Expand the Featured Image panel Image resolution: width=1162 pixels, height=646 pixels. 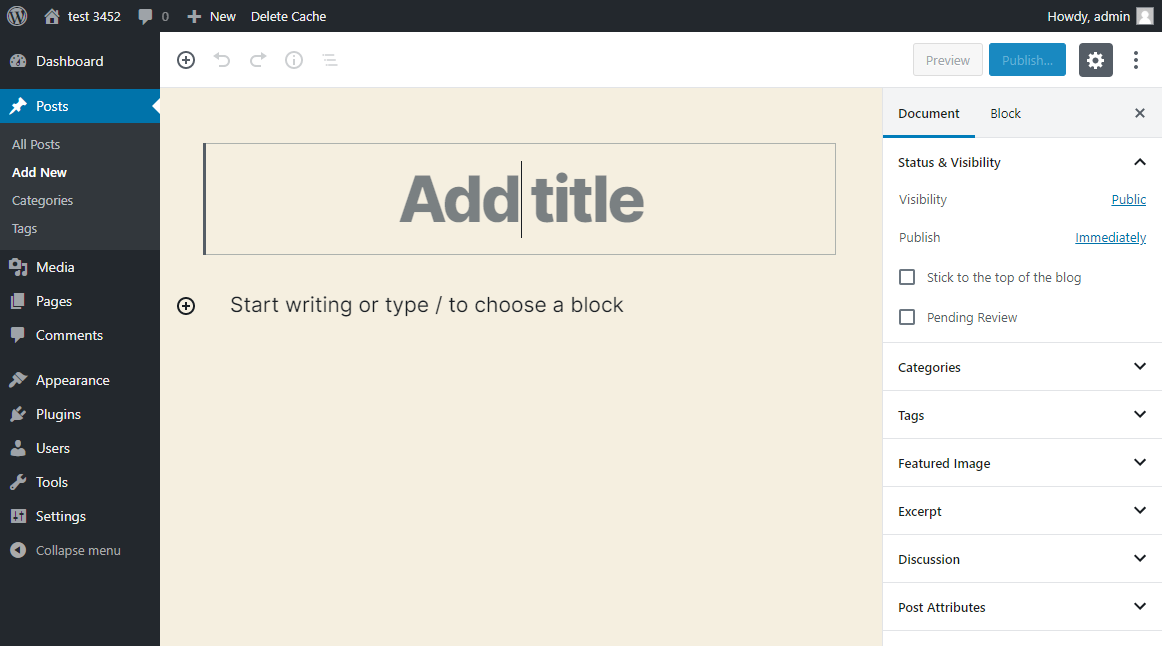(x=1021, y=463)
